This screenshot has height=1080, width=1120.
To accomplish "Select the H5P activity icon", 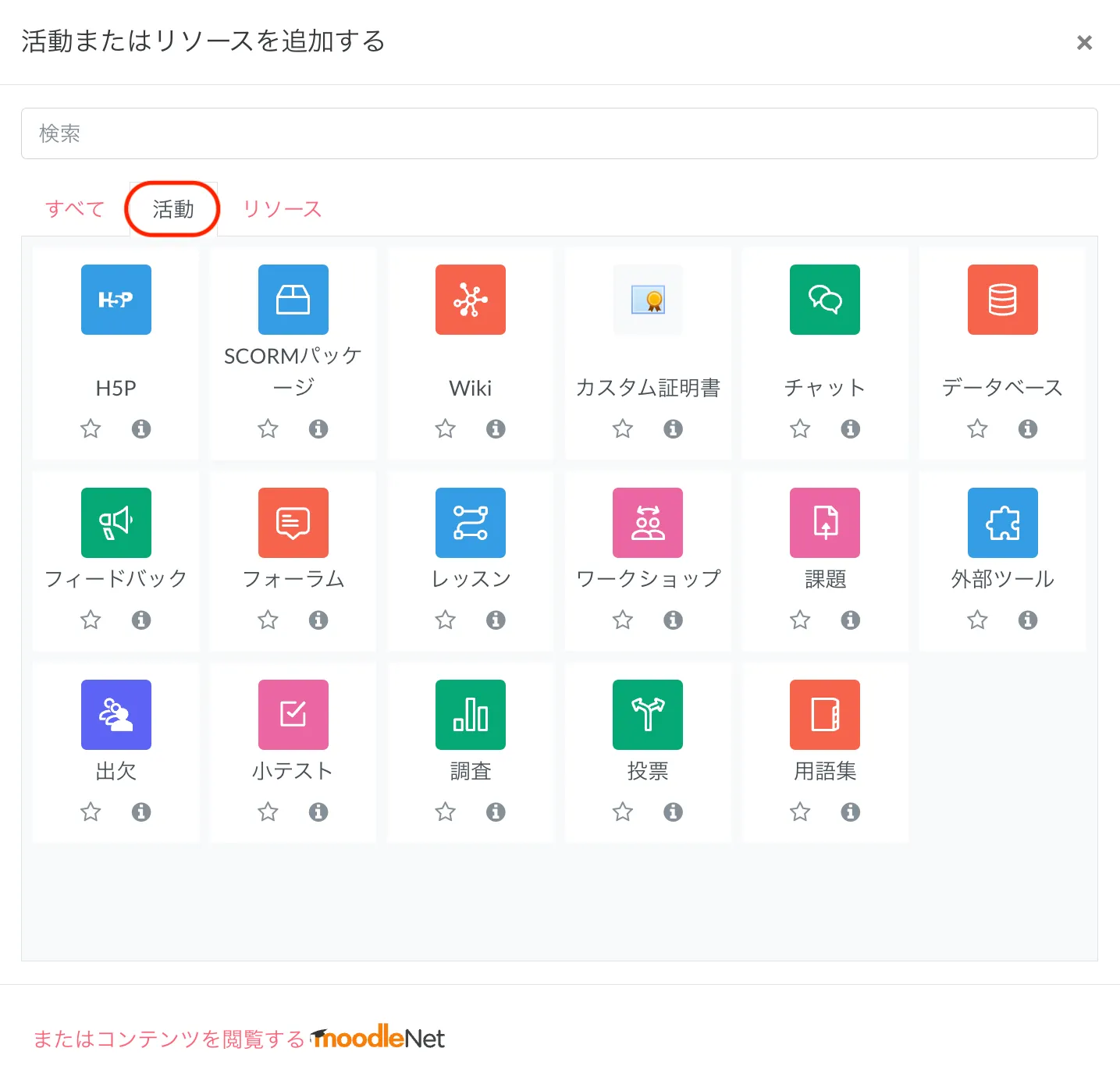I will 116,300.
